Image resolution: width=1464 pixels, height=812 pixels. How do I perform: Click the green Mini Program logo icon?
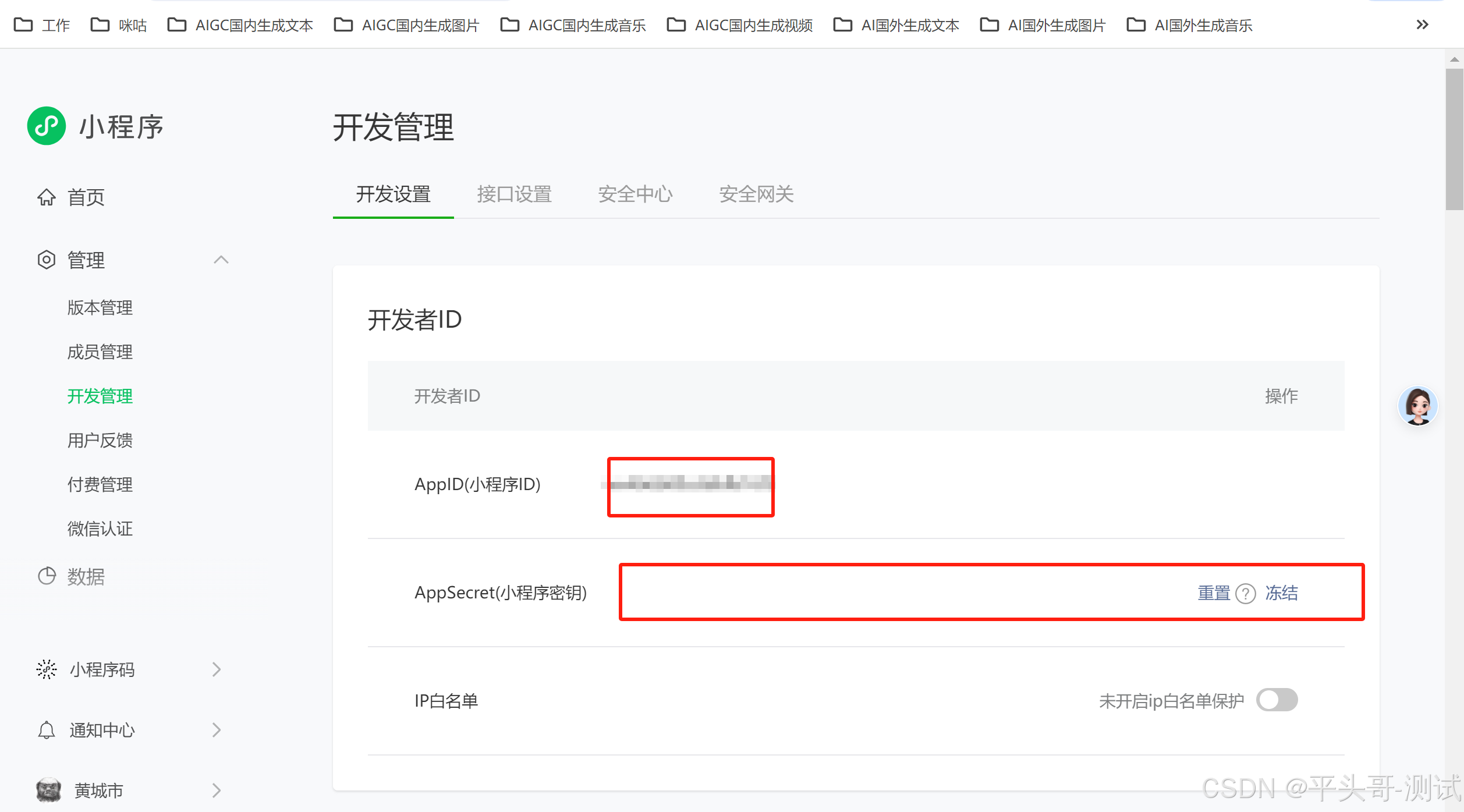(x=47, y=126)
